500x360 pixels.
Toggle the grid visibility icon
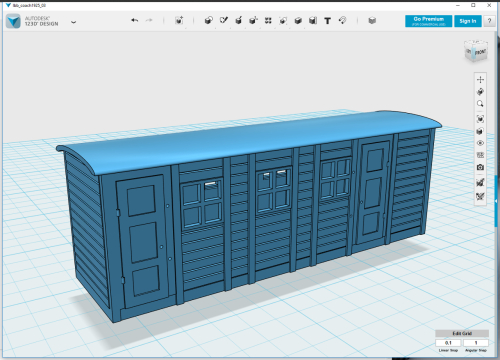coord(480,155)
